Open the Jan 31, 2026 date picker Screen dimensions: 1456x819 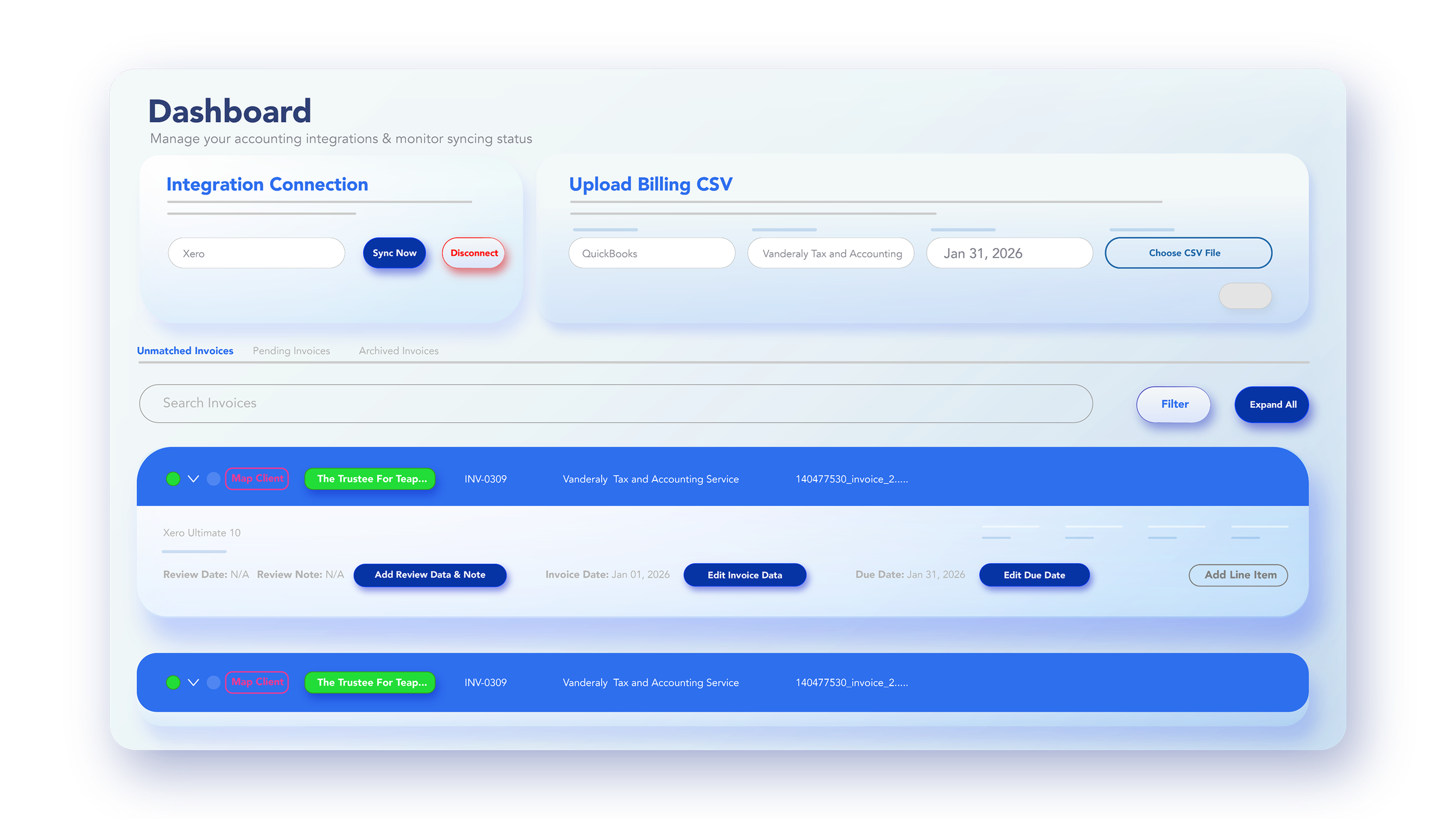pos(1009,253)
